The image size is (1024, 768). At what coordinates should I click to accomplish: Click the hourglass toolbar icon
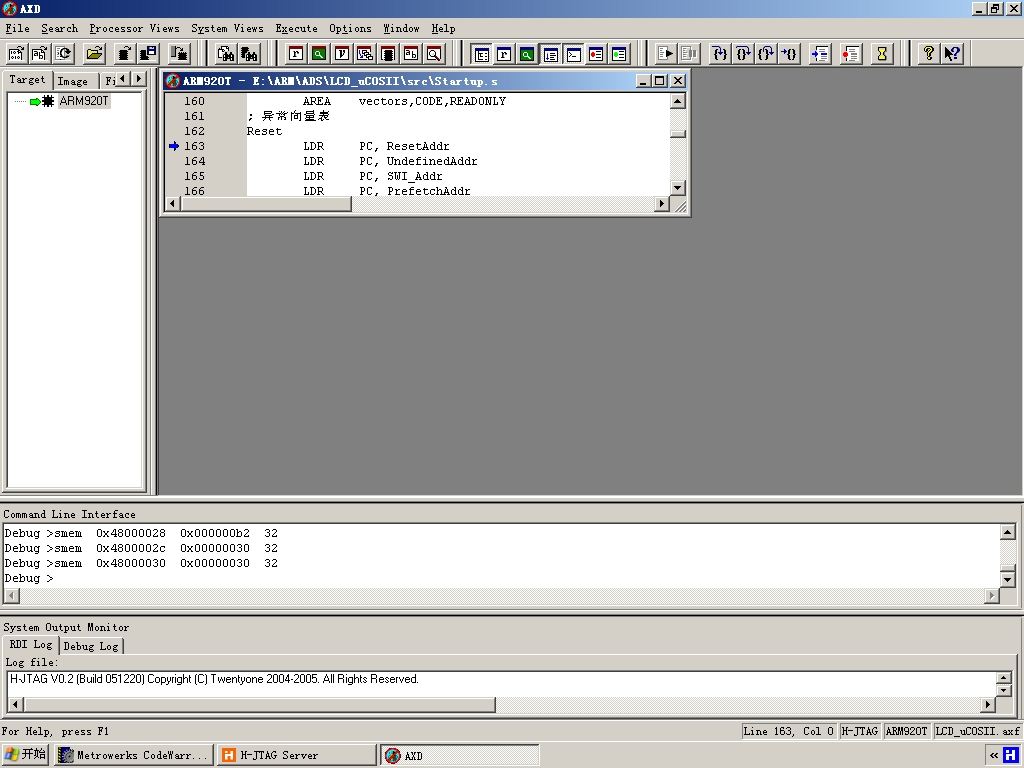click(x=882, y=54)
